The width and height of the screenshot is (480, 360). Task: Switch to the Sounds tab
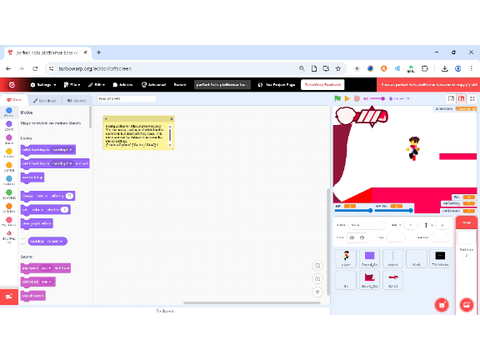click(76, 100)
